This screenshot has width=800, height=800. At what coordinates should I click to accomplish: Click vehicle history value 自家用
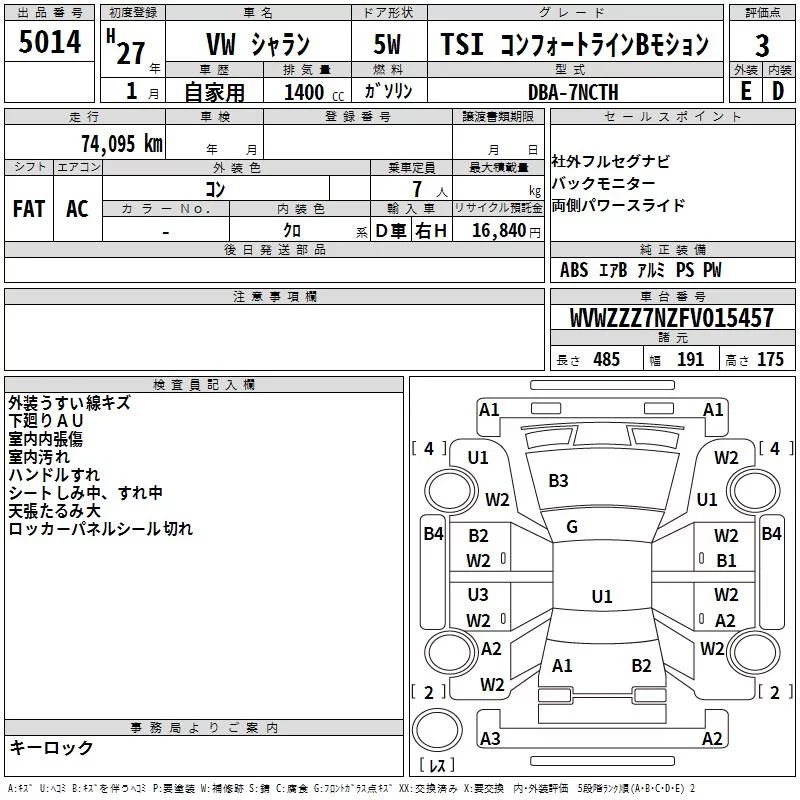[214, 92]
